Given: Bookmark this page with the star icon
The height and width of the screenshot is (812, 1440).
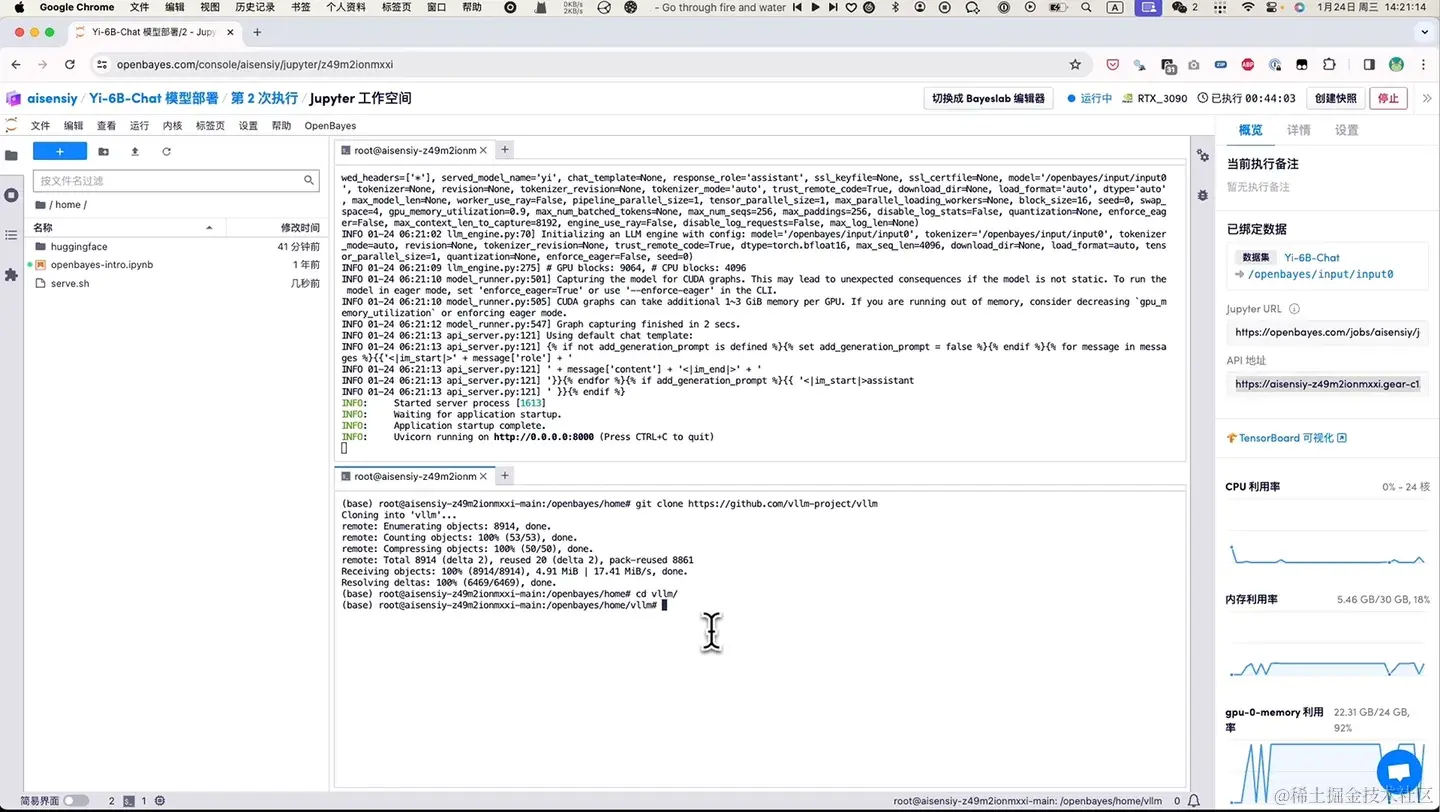Looking at the screenshot, I should click(1075, 64).
